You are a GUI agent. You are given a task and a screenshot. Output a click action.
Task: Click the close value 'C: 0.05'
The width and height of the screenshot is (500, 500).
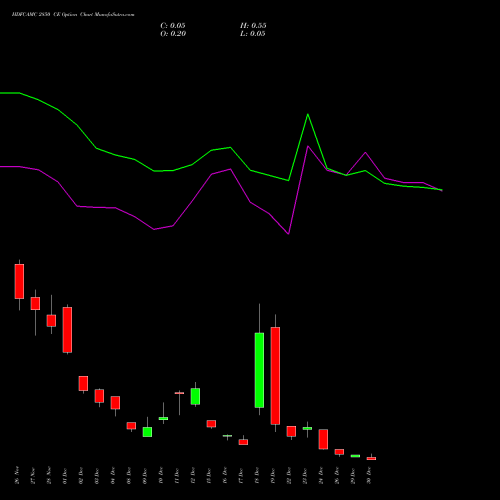coord(173,26)
